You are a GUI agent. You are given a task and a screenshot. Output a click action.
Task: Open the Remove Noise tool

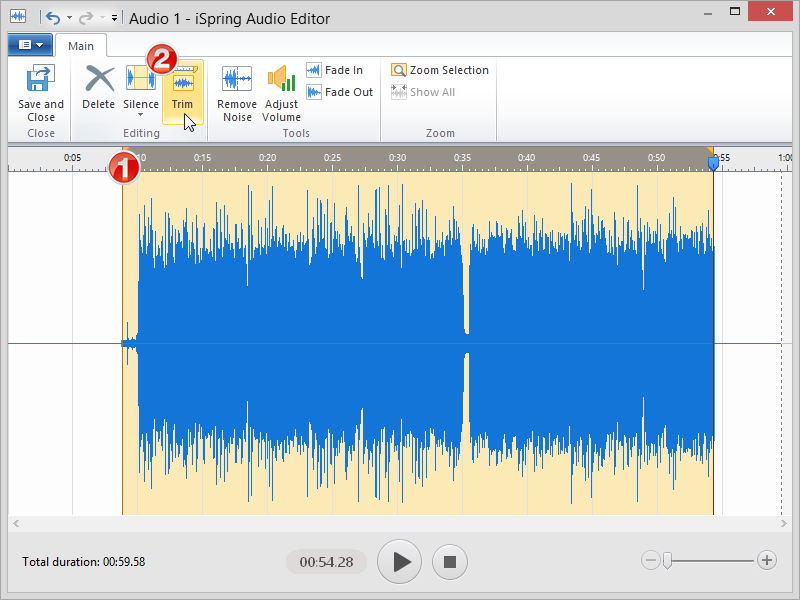click(x=237, y=93)
